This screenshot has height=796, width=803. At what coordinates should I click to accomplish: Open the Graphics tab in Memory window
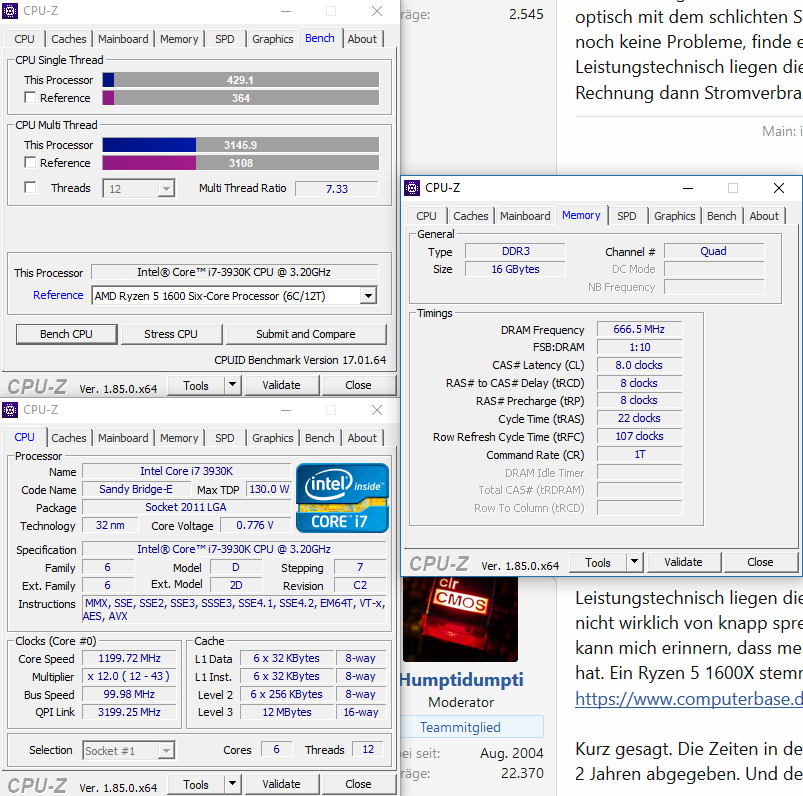click(674, 216)
